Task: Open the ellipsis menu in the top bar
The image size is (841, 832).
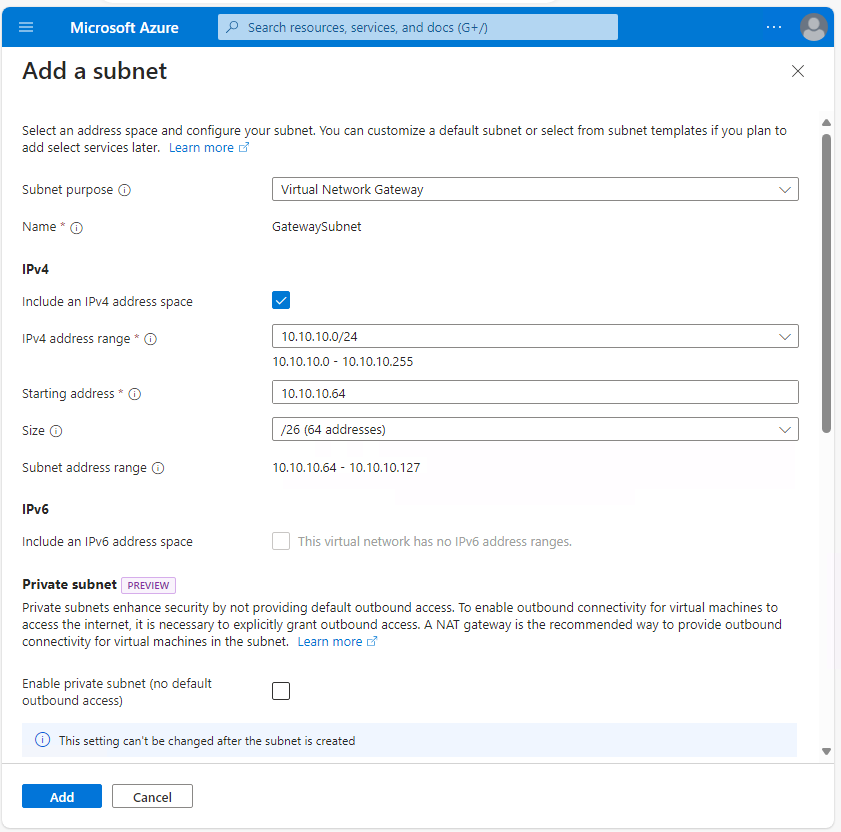Action: point(773,27)
